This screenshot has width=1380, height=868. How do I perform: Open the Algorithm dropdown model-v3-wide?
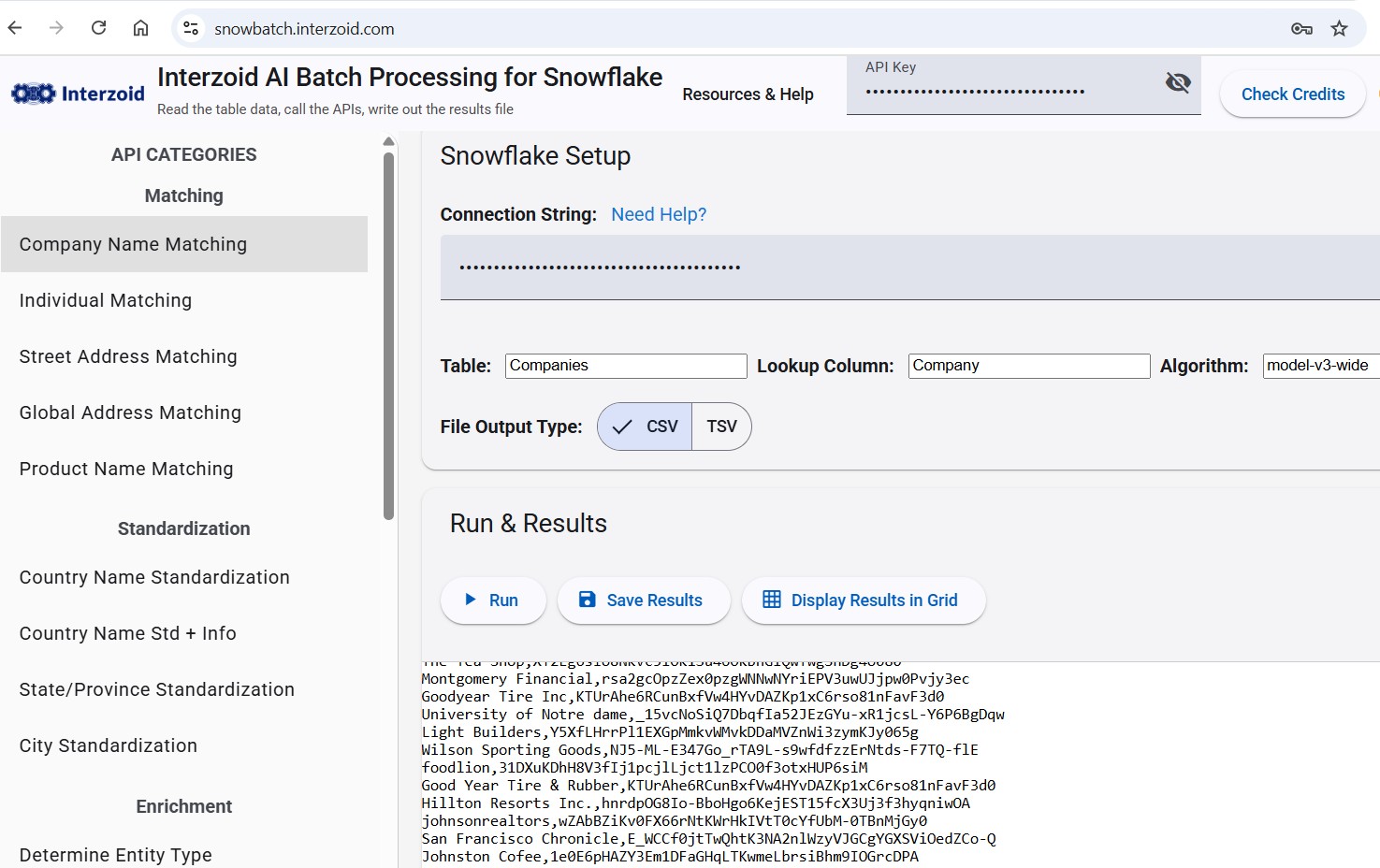(x=1321, y=366)
